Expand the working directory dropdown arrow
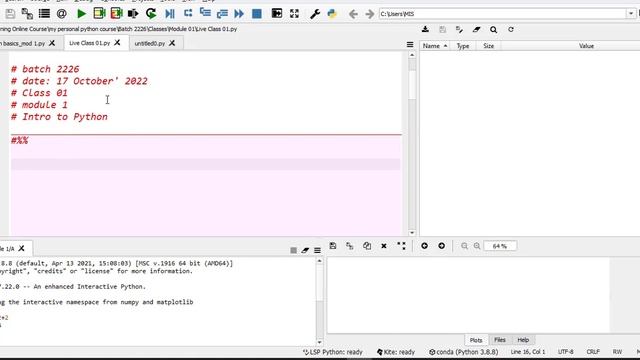This screenshot has width=640, height=360. (631, 14)
